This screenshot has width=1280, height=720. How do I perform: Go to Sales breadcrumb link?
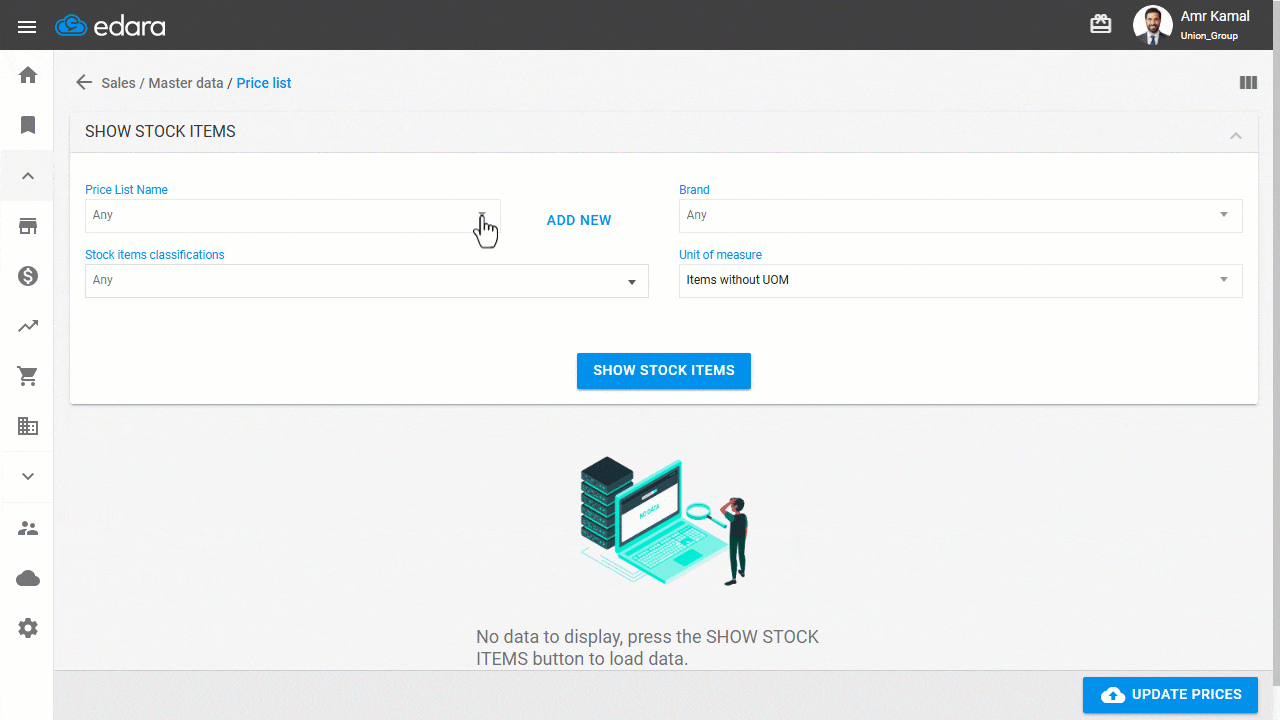tap(118, 83)
